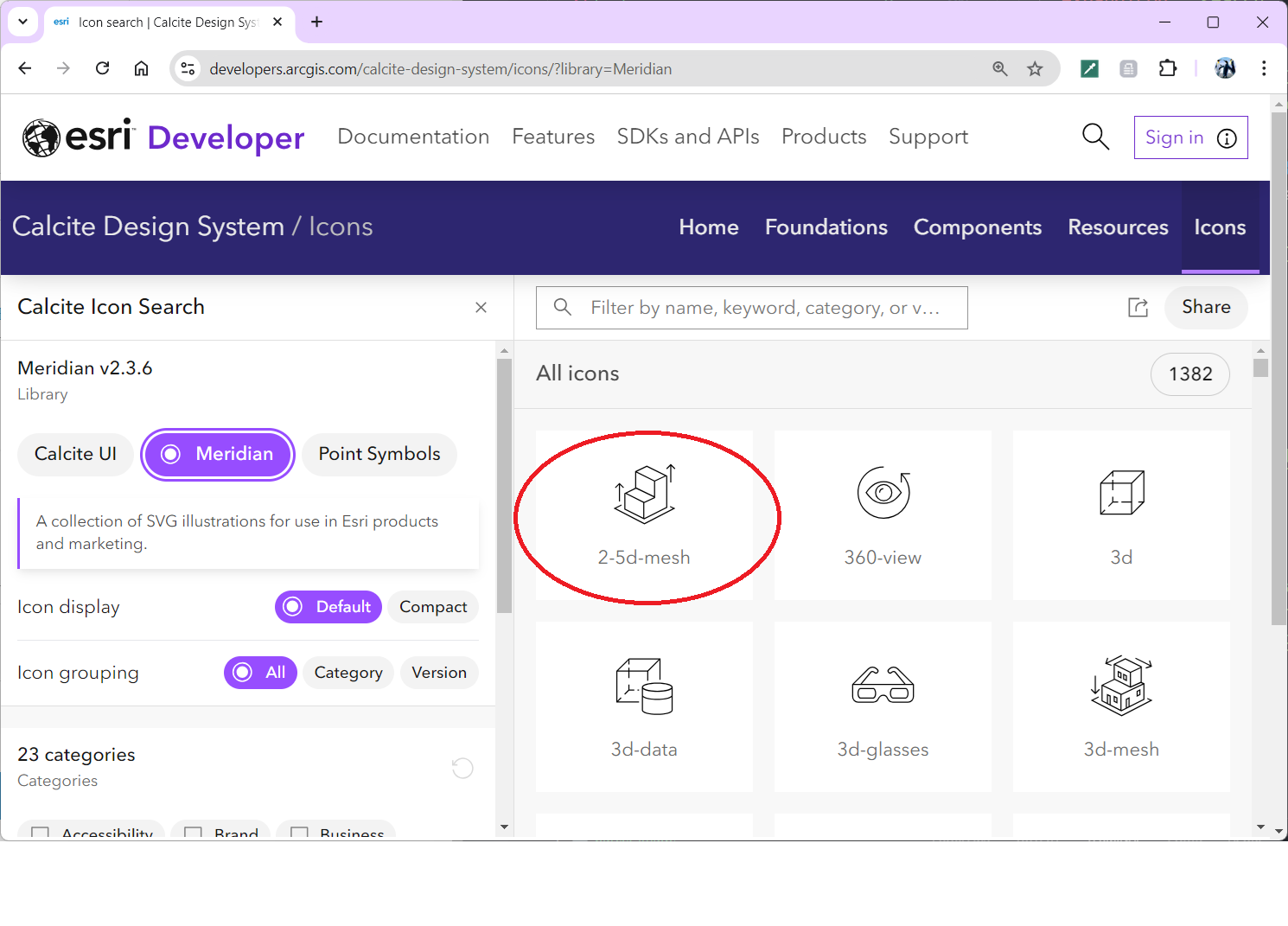Group icons by Version
Viewport: 1288px width, 926px height.
(439, 672)
